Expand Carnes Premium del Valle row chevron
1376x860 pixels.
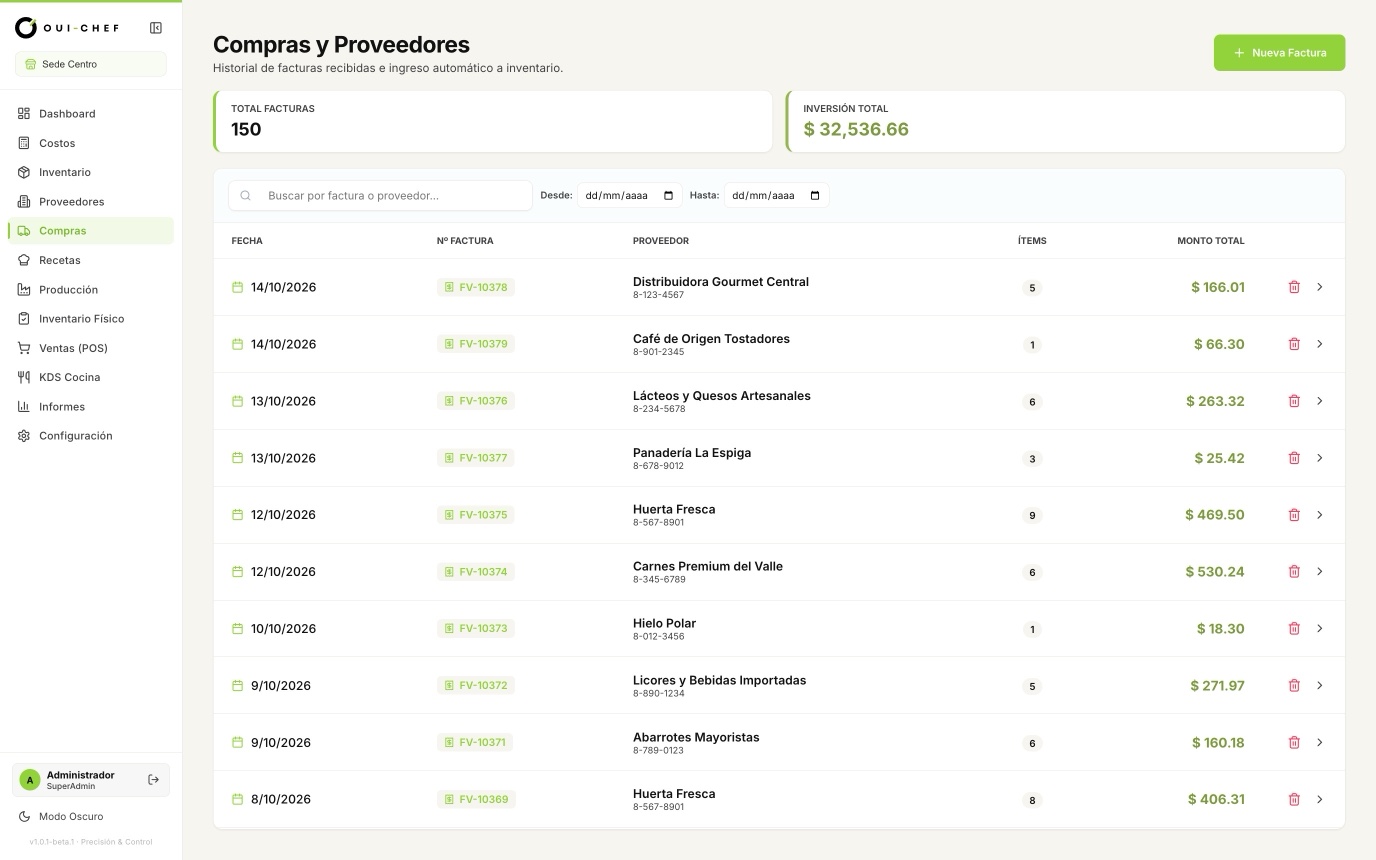[1320, 572]
